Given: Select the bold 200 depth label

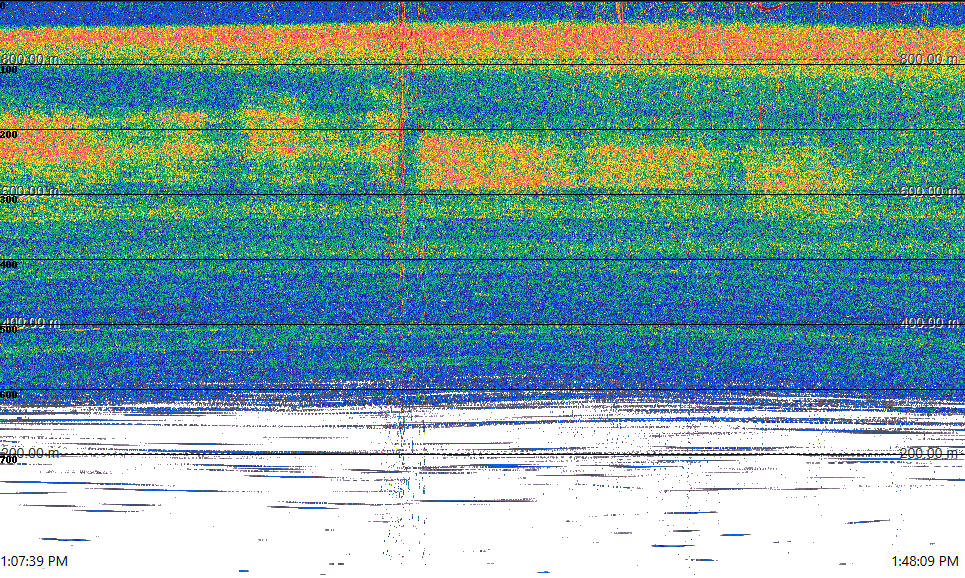Looking at the screenshot, I should 9,135.
